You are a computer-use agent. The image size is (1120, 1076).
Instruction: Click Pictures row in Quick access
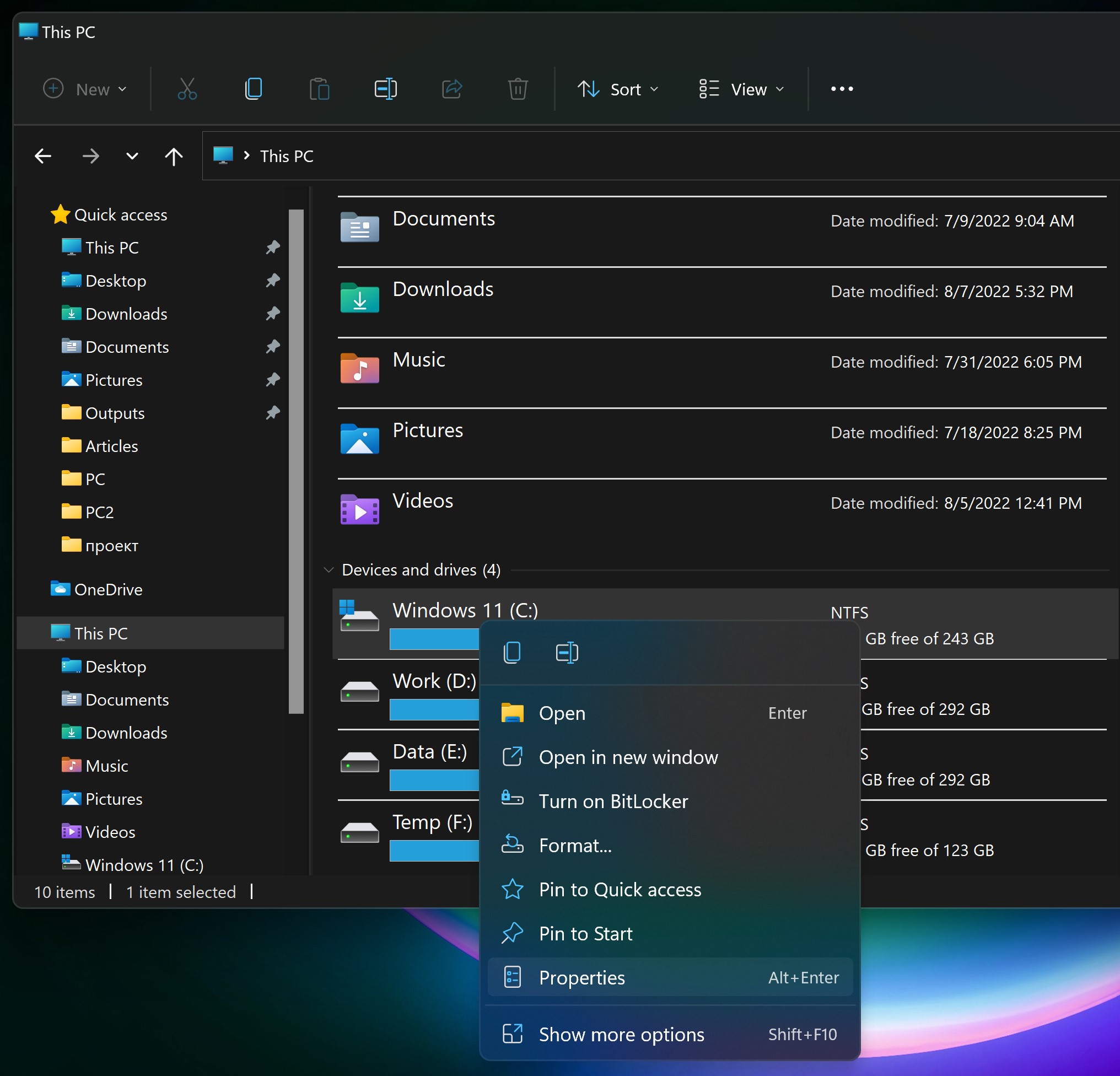coord(151,379)
